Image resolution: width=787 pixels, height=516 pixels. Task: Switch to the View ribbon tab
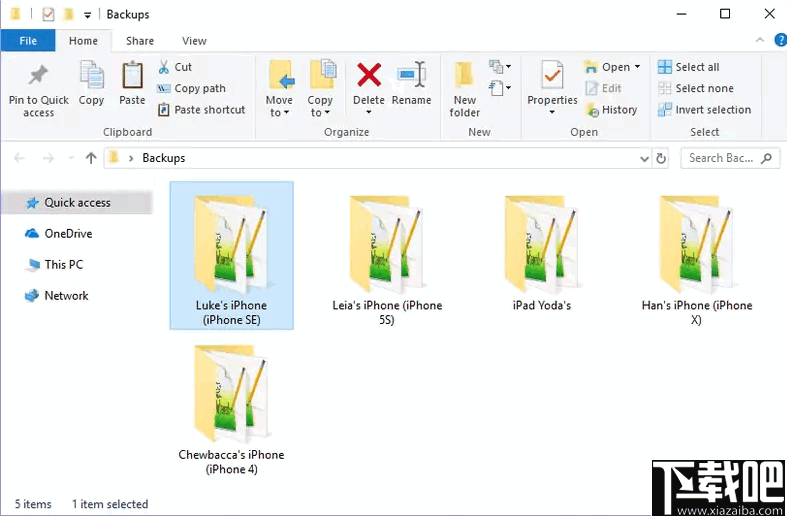coord(194,41)
